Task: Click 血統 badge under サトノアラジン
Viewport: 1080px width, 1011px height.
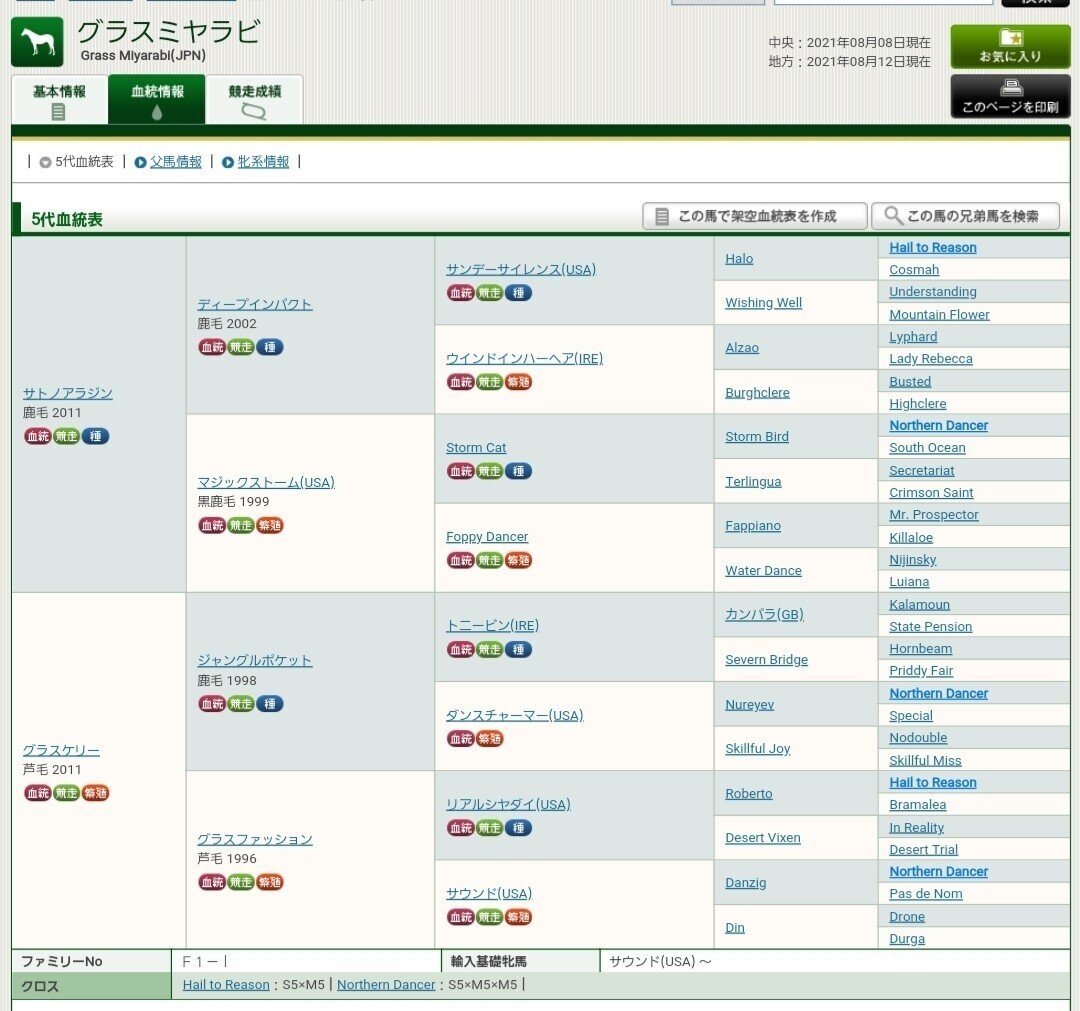Action: (38, 436)
